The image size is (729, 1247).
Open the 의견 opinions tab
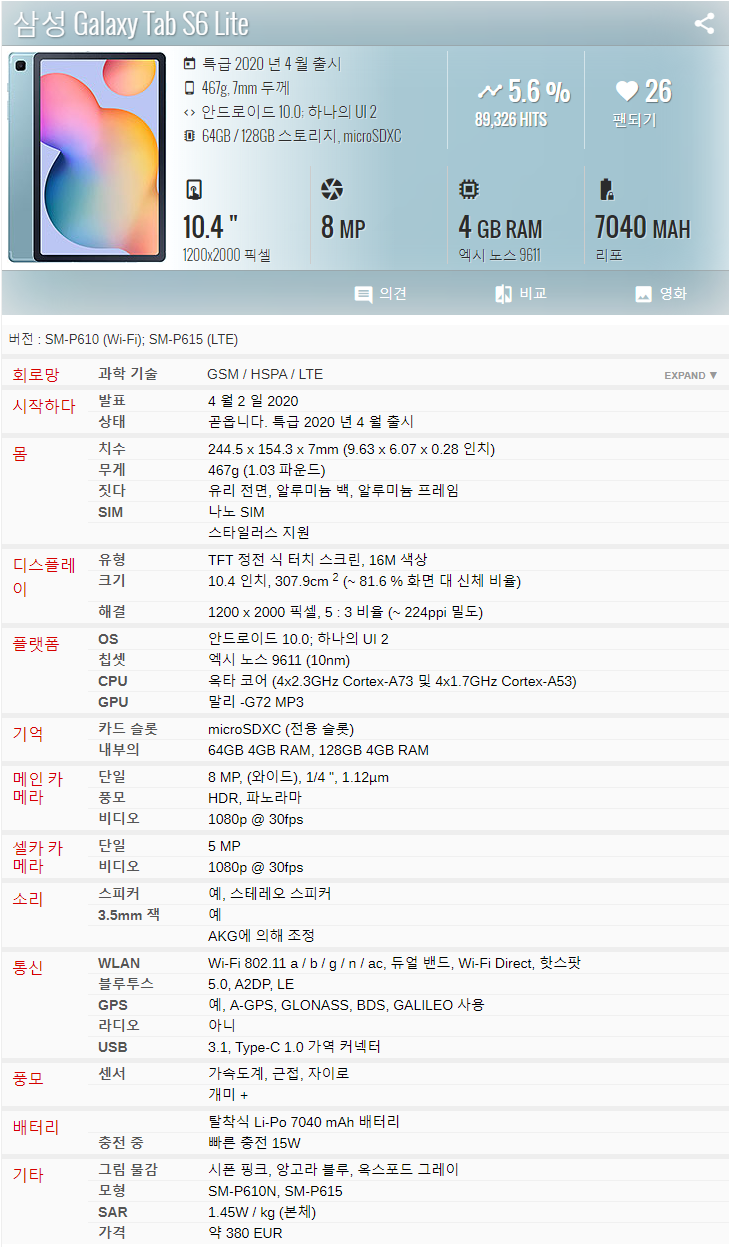pyautogui.click(x=381, y=294)
